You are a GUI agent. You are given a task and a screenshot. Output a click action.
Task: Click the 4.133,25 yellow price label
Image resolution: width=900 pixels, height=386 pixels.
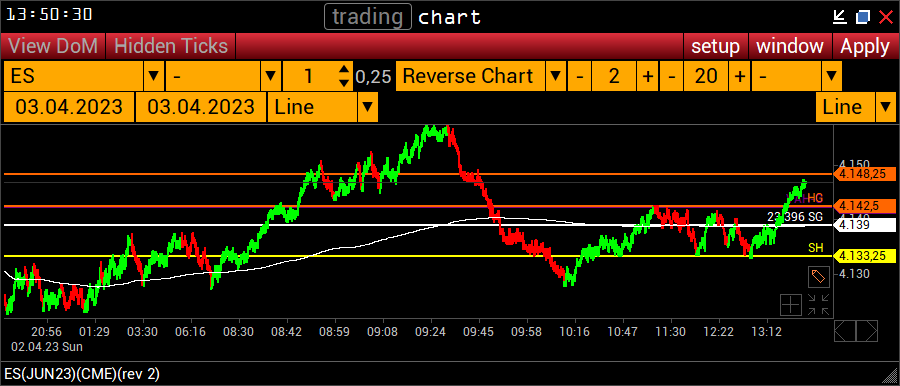(x=864, y=256)
